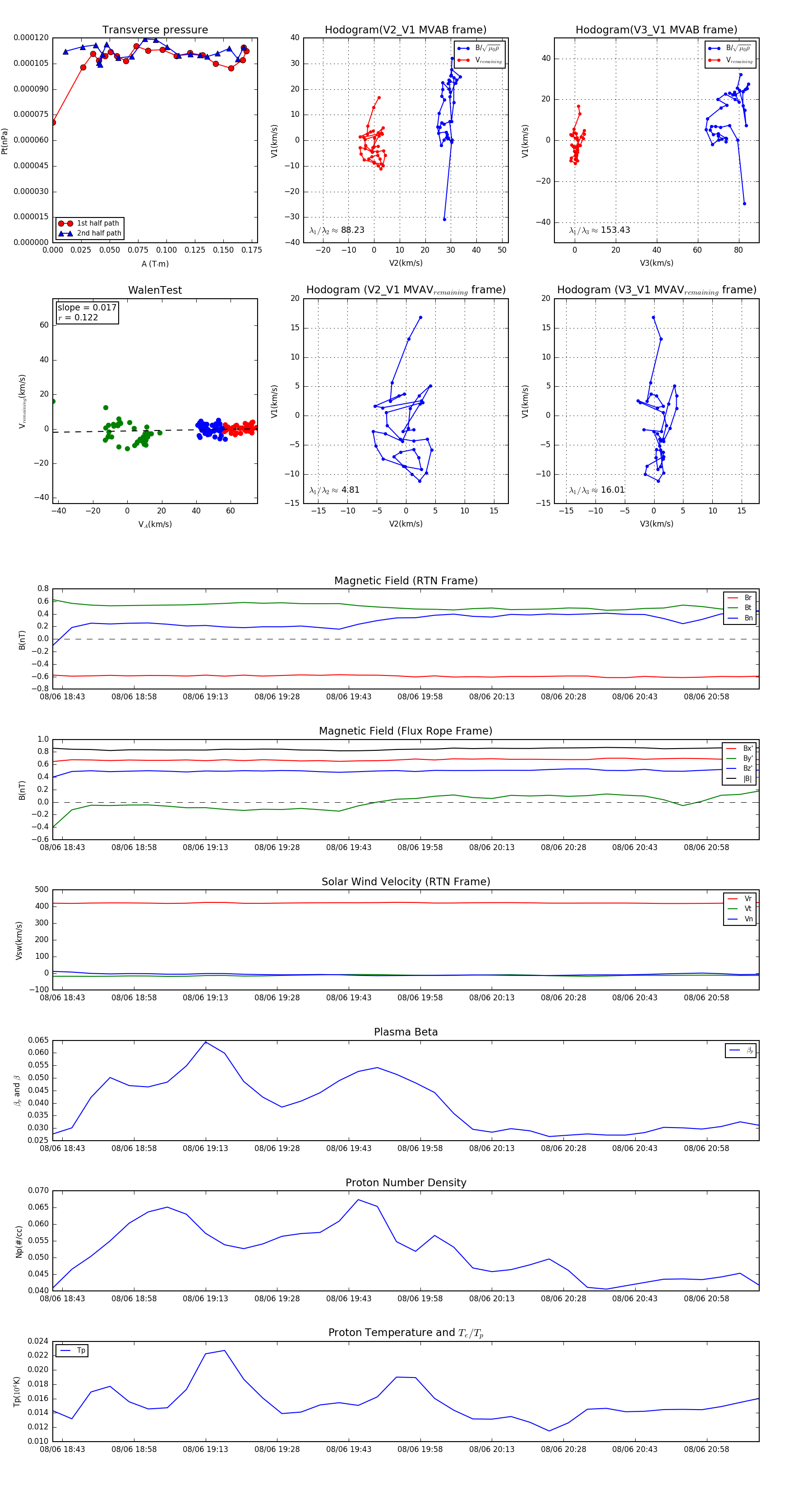Click the 'Transverse pressure' plot title
The height and width of the screenshot is (1489, 812).
pos(155,30)
